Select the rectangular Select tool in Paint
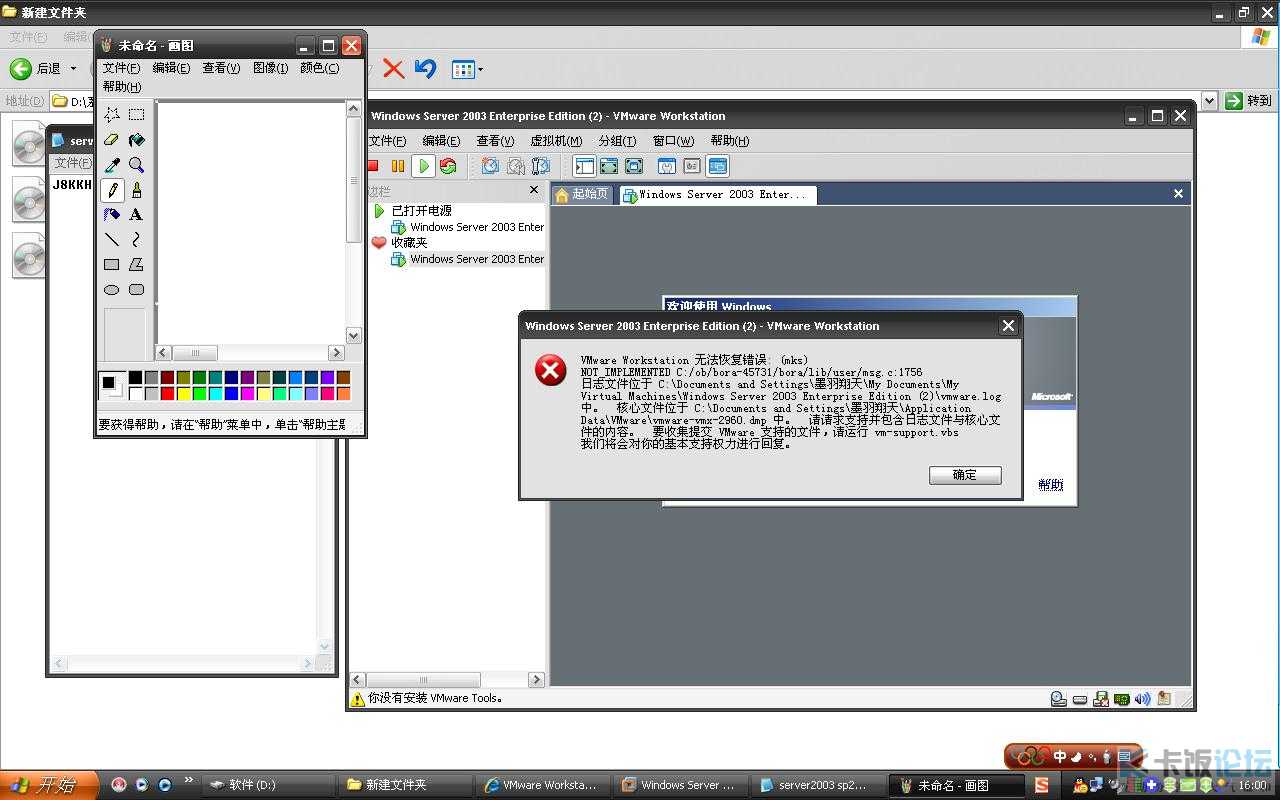 point(137,115)
